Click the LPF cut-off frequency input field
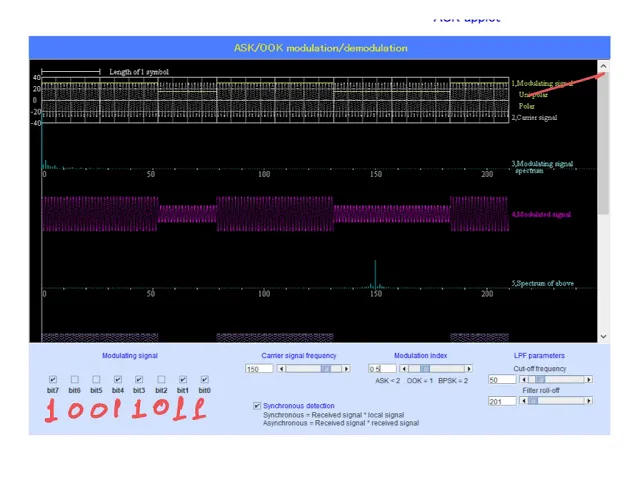The image size is (640, 480). pos(502,380)
